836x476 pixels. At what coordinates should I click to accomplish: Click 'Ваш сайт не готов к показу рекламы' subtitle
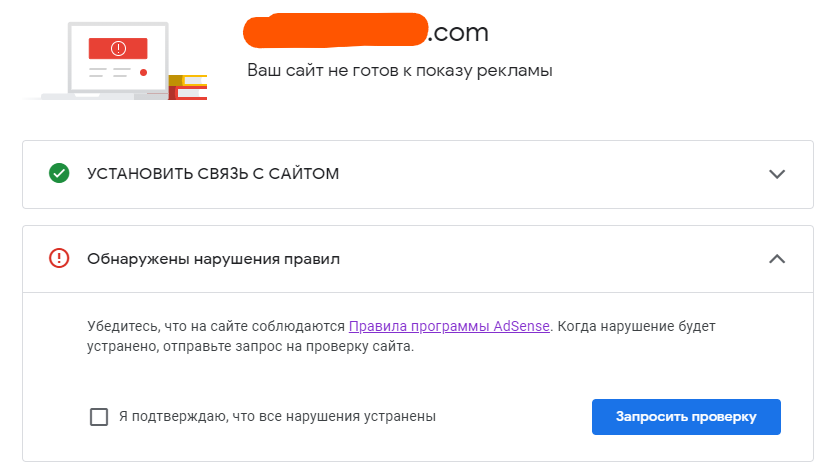pyautogui.click(x=399, y=70)
